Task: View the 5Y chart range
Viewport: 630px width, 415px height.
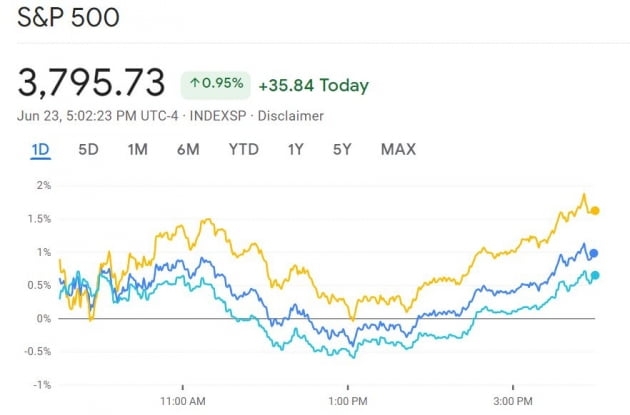Action: pyautogui.click(x=342, y=150)
